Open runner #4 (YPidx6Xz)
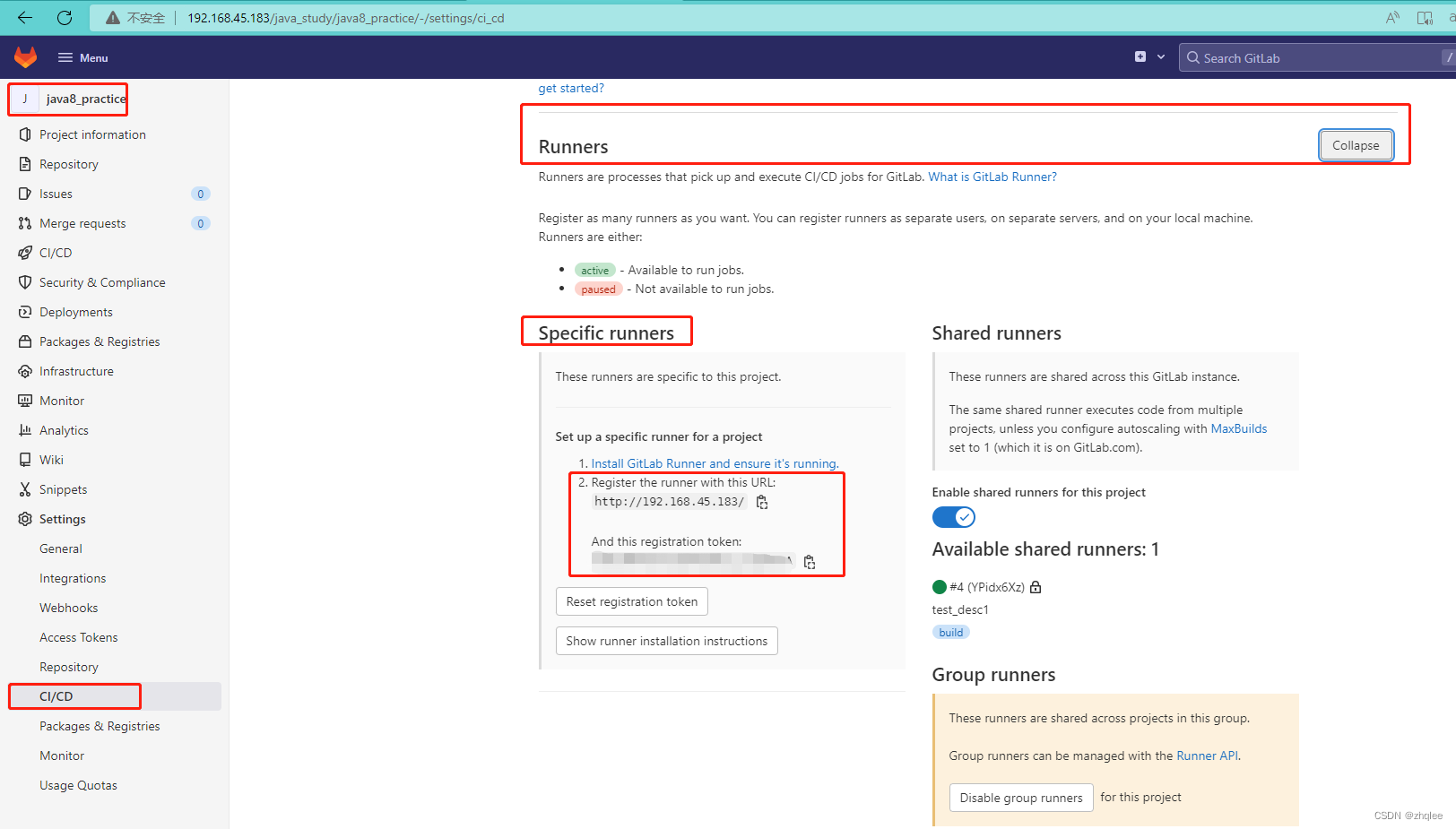1456x829 pixels. (987, 587)
